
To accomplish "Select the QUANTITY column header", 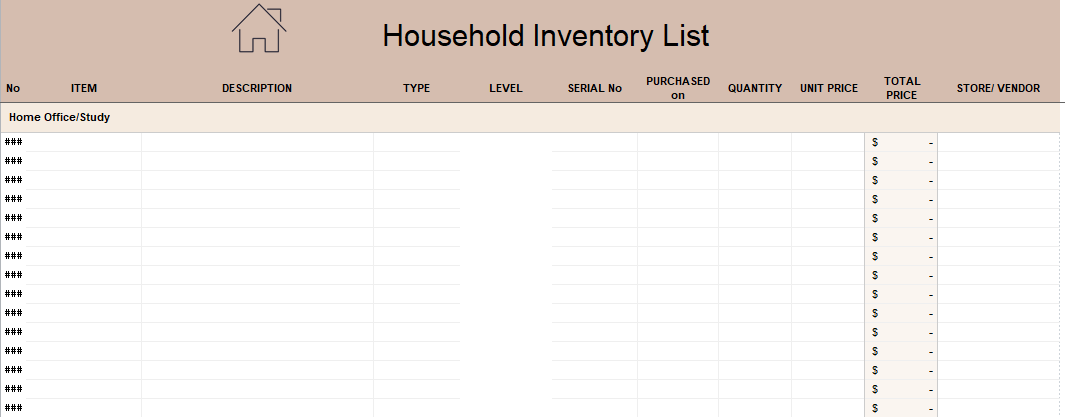I will pos(755,88).
